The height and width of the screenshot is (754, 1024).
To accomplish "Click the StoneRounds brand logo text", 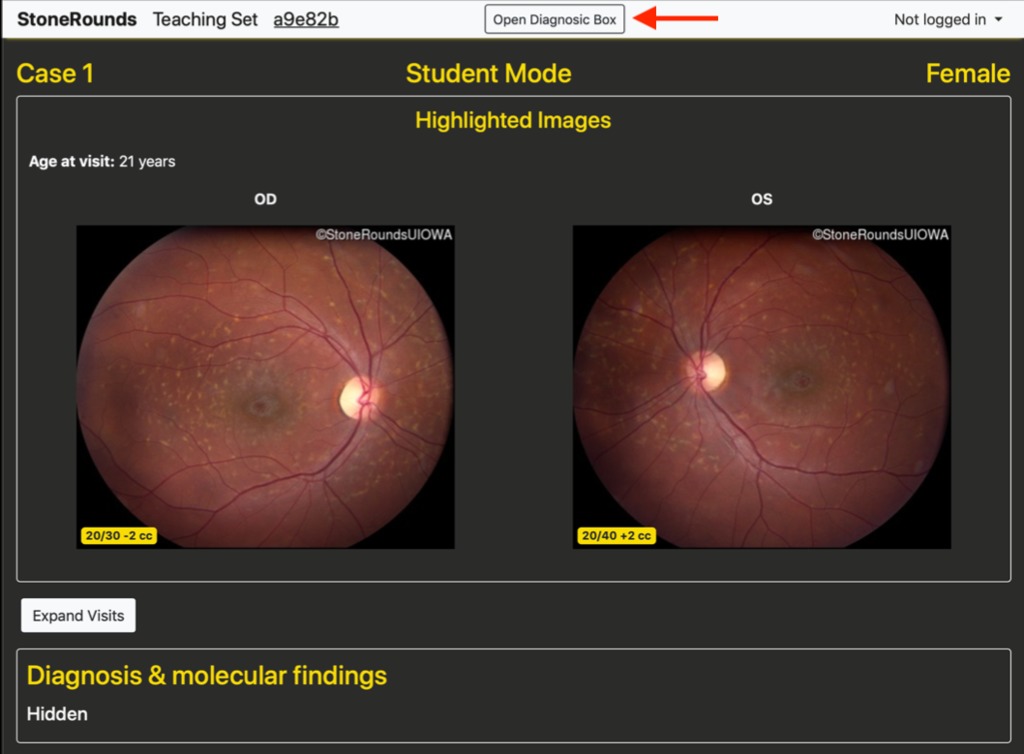I will 77,20.
